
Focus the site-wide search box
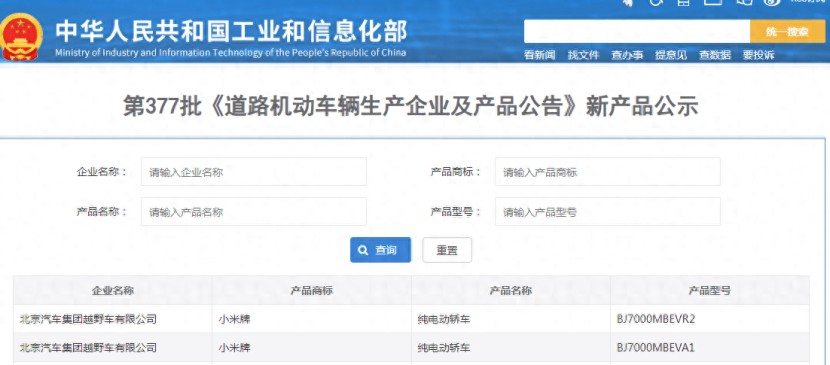[637, 31]
